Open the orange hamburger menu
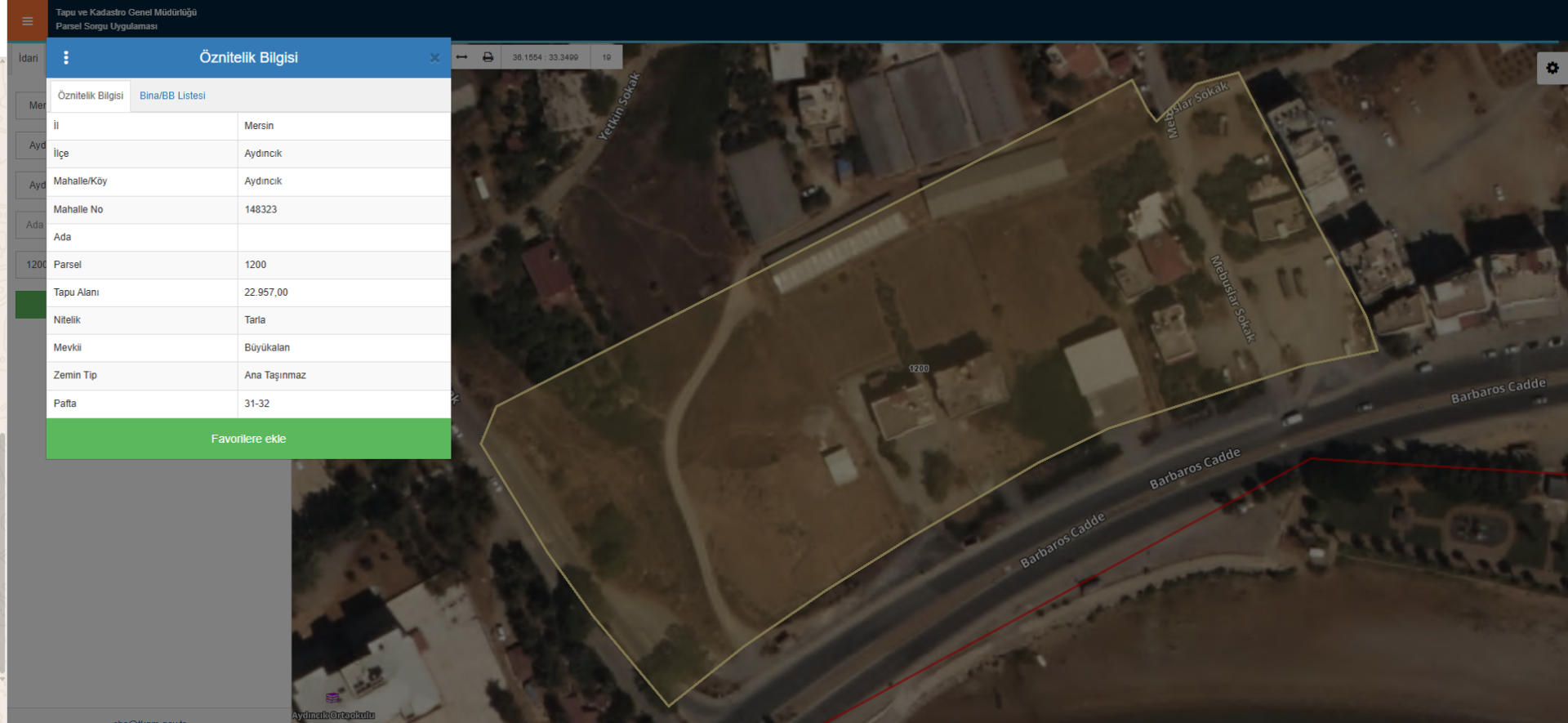Screen dimensions: 1568x723 [x=27, y=20]
